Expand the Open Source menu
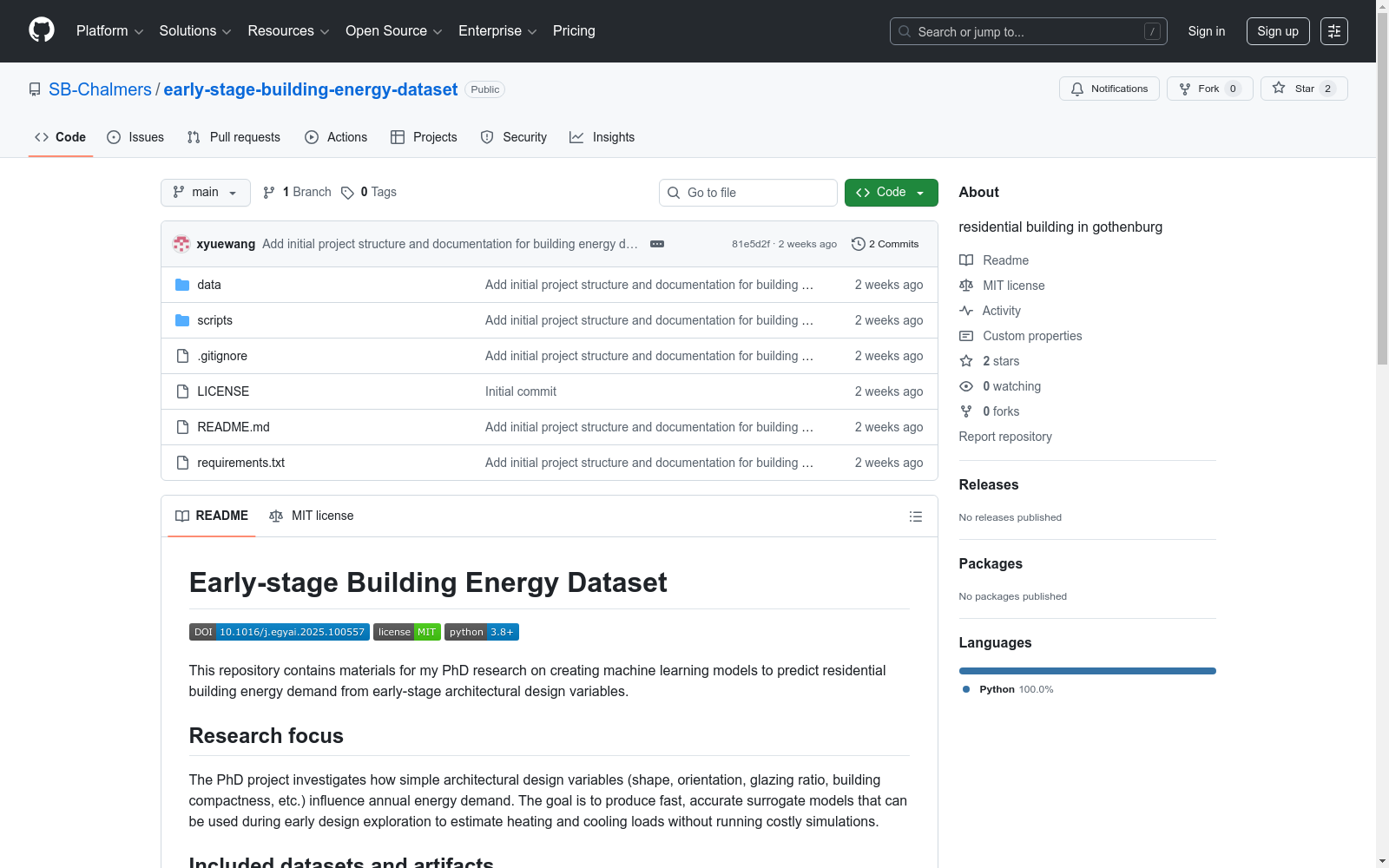This screenshot has width=1389, height=868. tap(394, 31)
